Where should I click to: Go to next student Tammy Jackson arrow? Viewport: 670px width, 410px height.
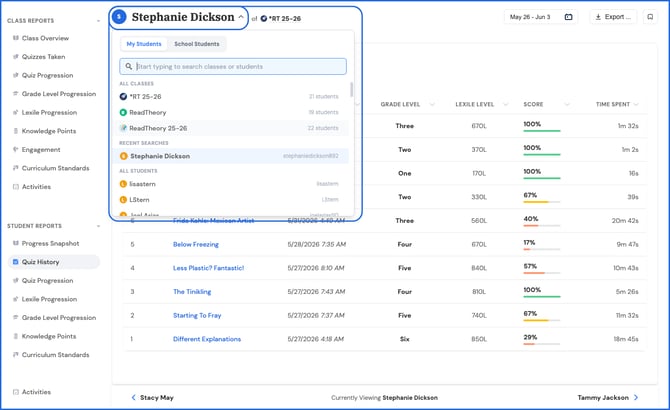(x=636, y=398)
